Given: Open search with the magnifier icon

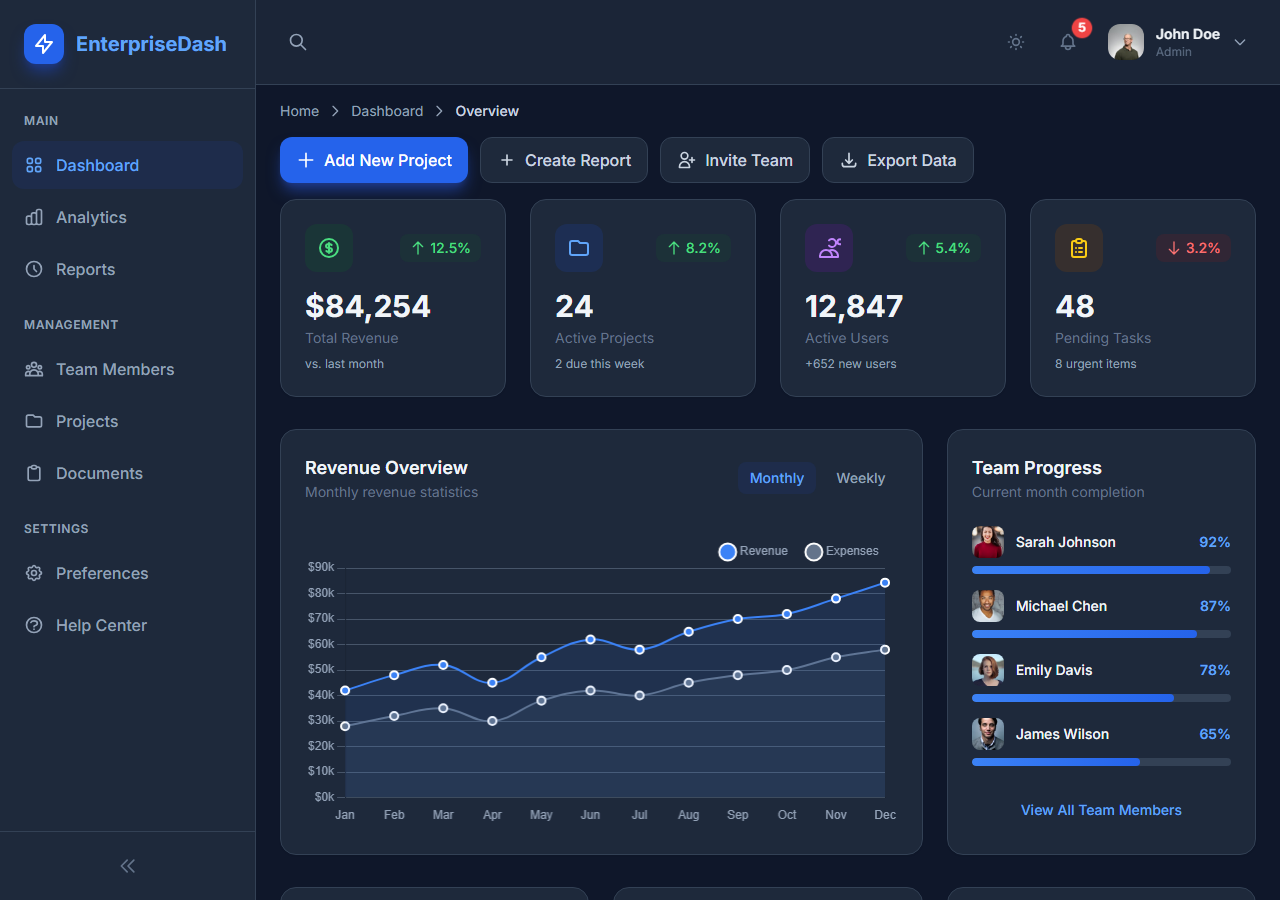Looking at the screenshot, I should (x=298, y=42).
